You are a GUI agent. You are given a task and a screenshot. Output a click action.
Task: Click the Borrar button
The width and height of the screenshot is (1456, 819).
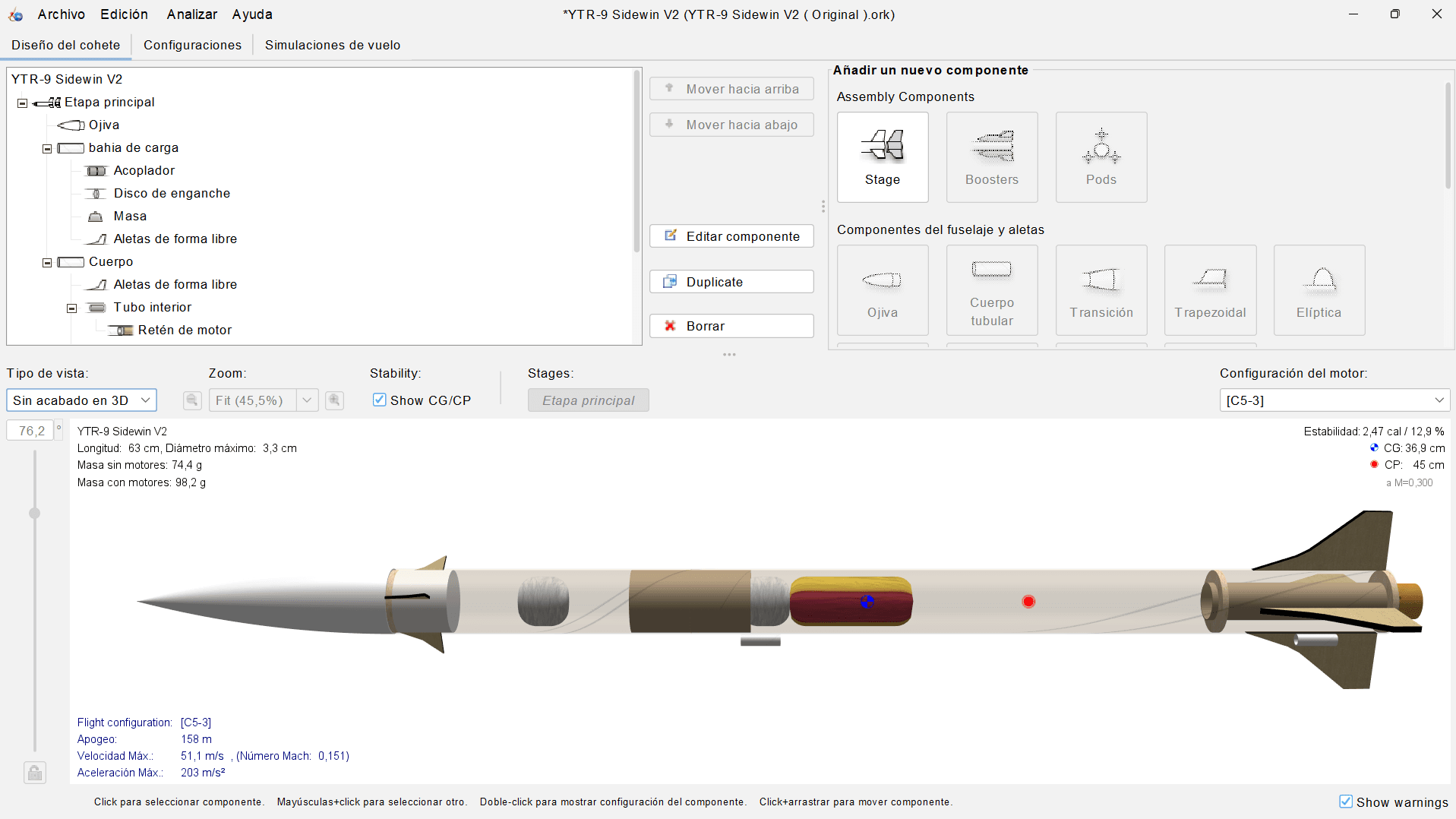[731, 326]
